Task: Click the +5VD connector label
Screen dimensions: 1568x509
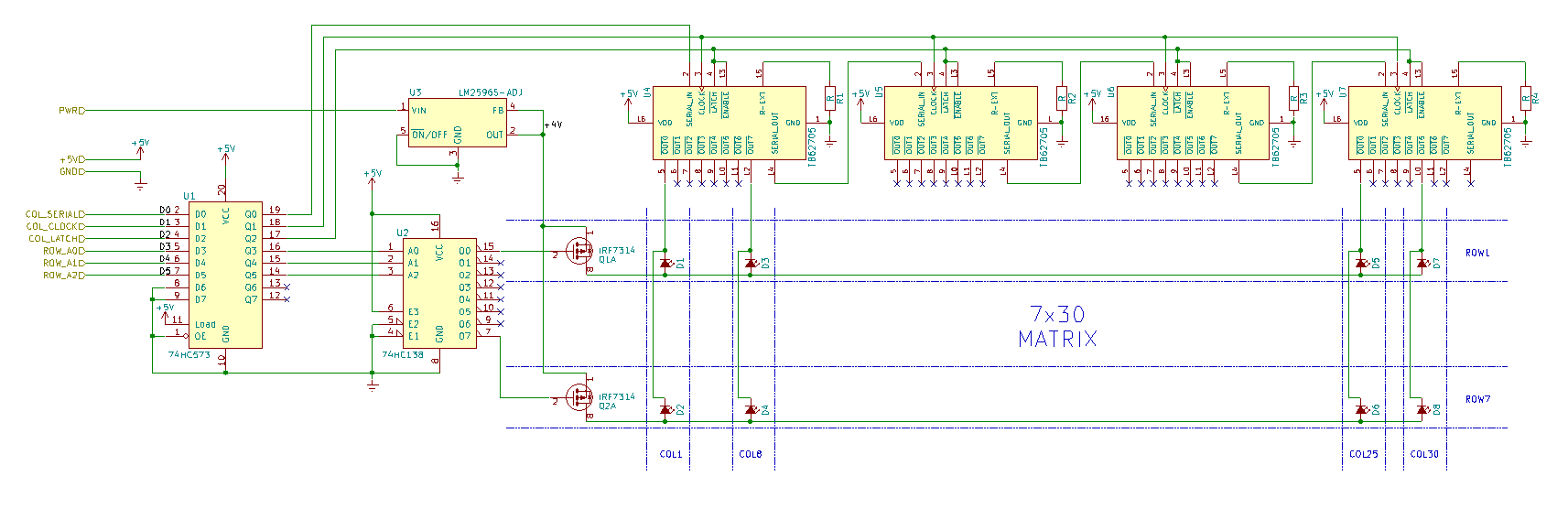Action: tap(72, 159)
